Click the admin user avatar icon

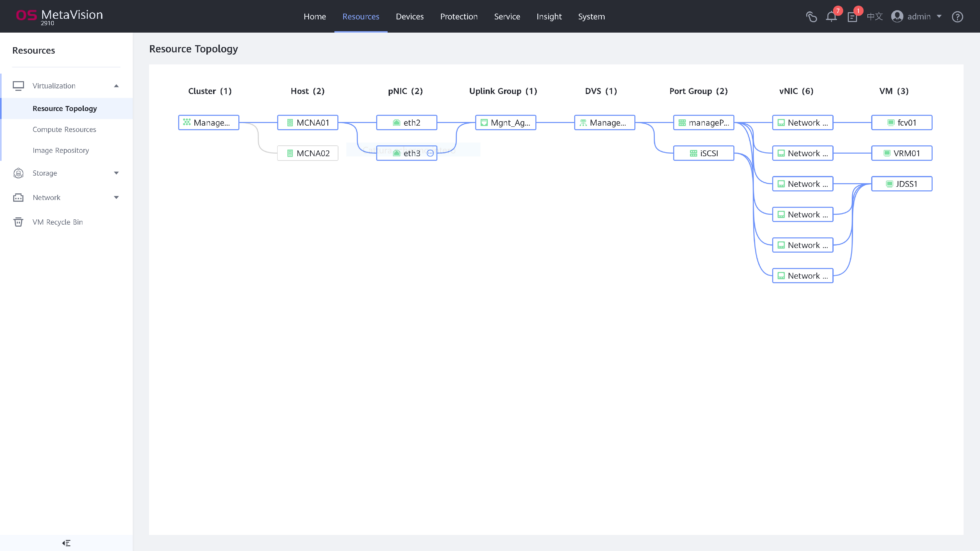coord(898,16)
